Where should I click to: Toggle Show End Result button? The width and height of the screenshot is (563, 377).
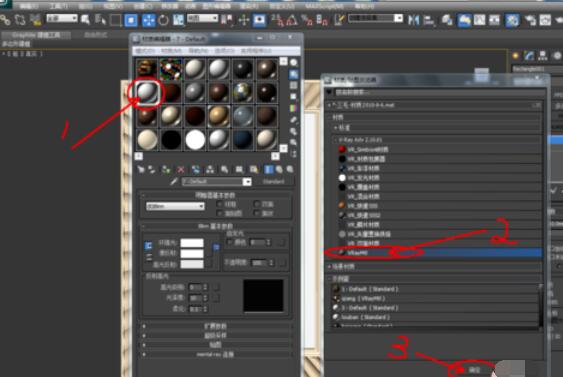[269, 169]
